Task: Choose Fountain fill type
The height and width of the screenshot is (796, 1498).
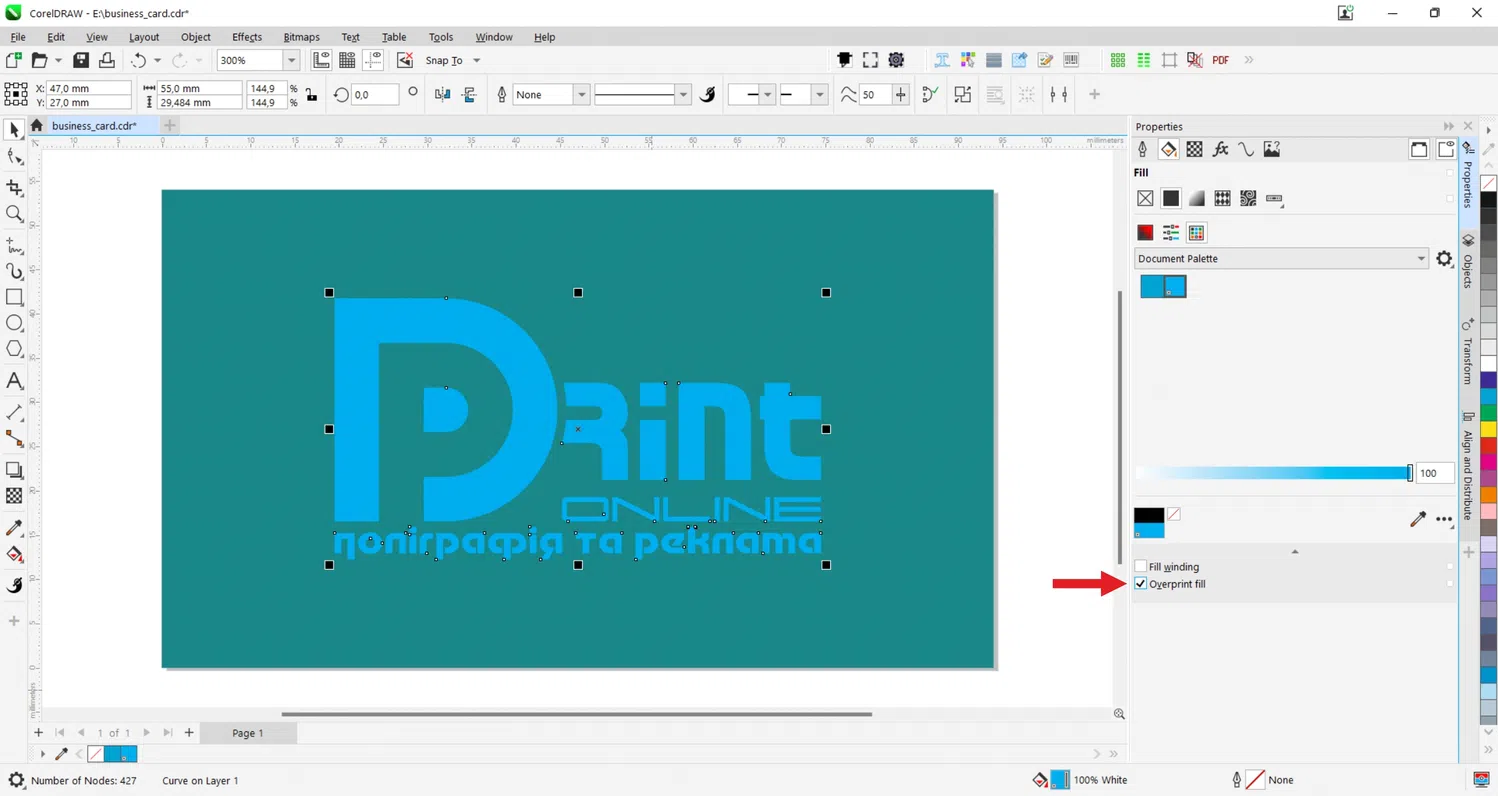Action: click(1197, 198)
